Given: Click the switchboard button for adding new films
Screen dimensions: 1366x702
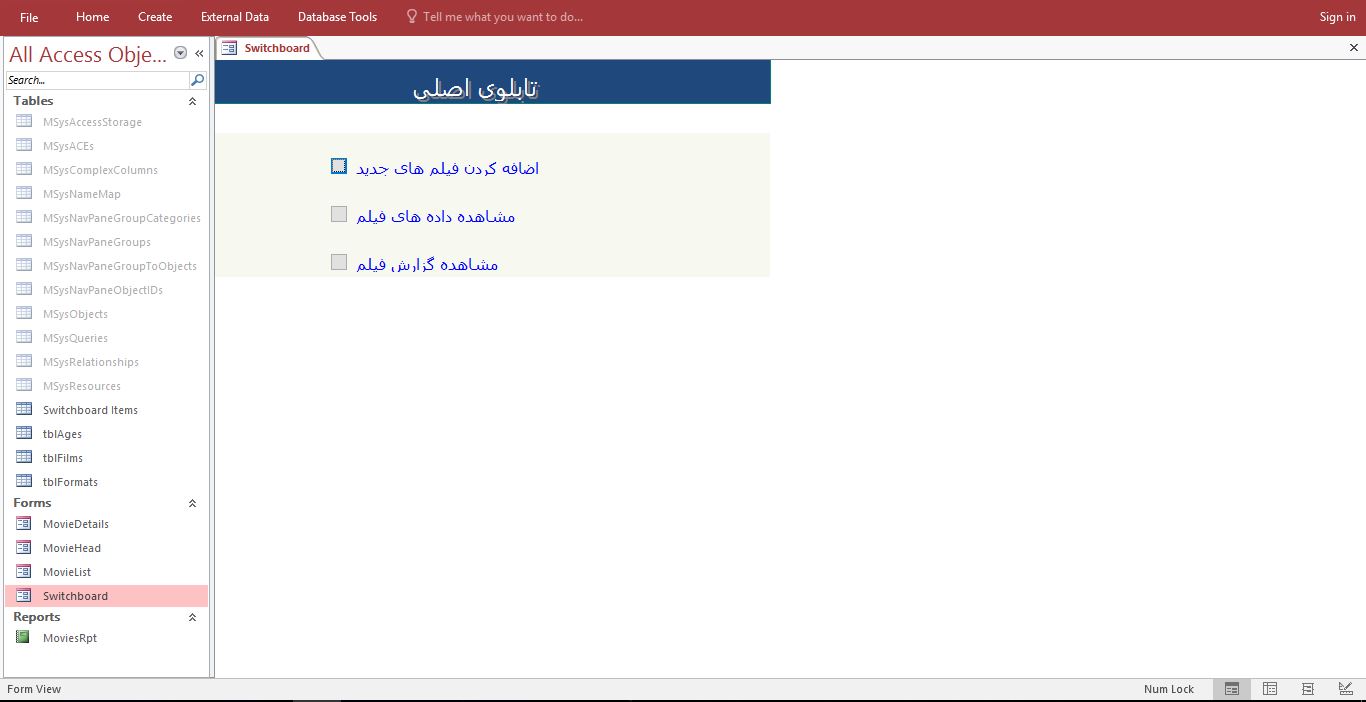Looking at the screenshot, I should [x=339, y=166].
